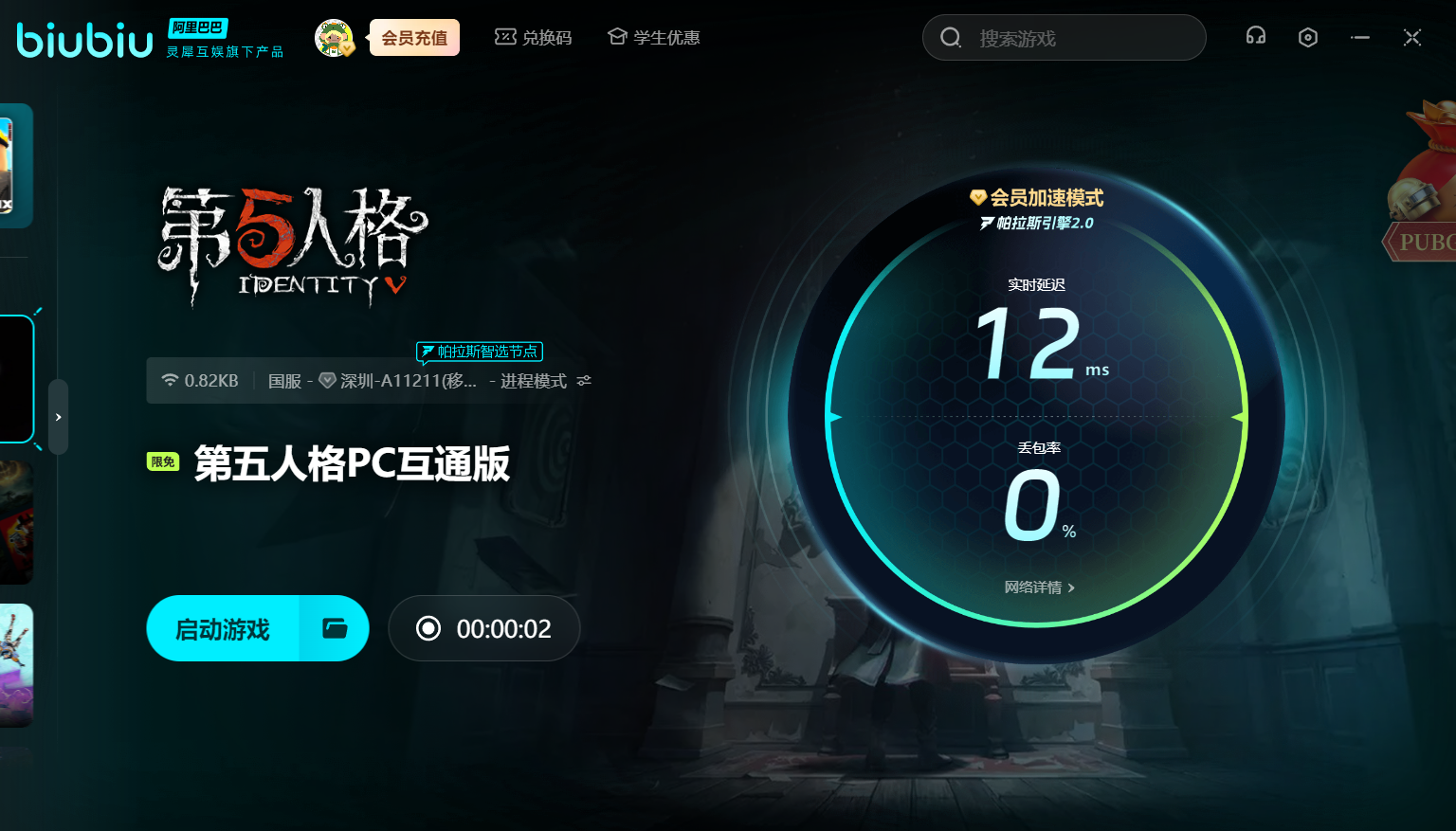Image resolution: width=1456 pixels, height=831 pixels.
Task: Click the 帕拉斯智选节点 tag
Action: point(480,352)
